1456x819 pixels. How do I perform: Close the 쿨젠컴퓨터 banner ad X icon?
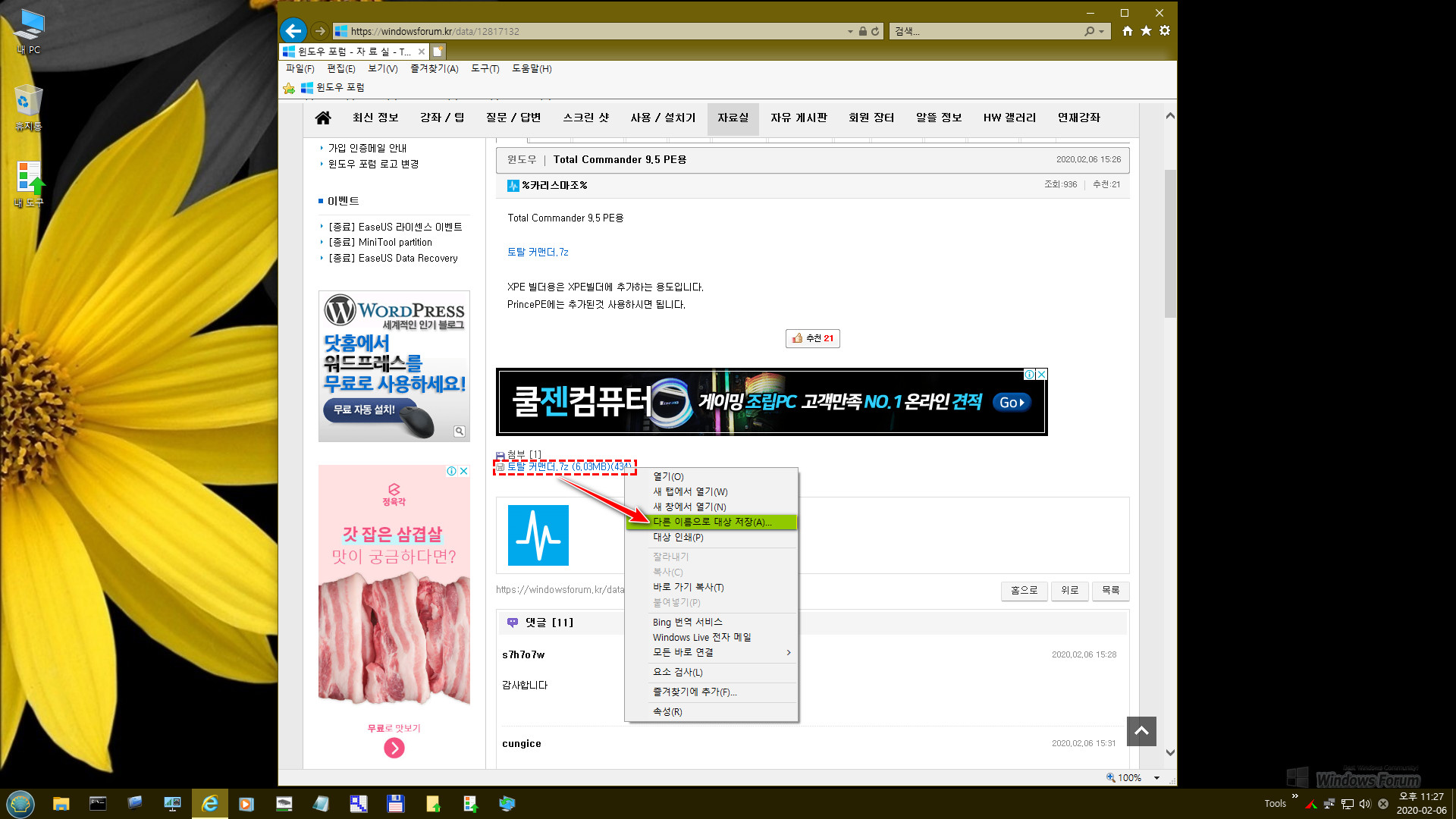point(1042,375)
